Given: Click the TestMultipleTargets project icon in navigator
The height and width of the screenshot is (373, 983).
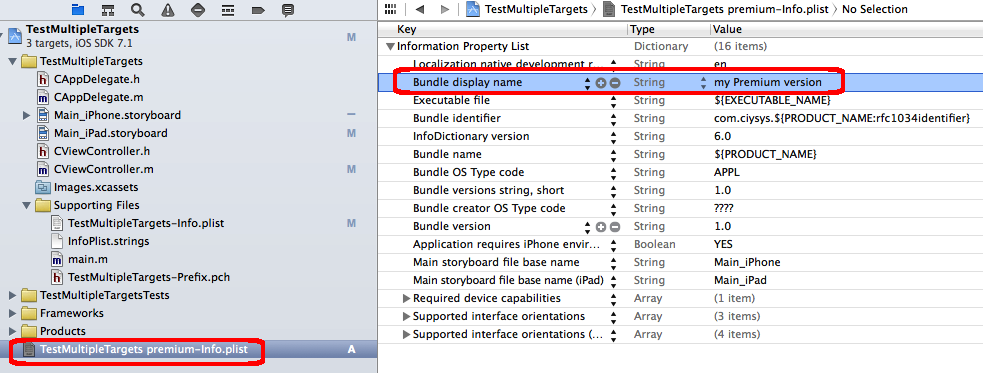Looking at the screenshot, I should (x=14, y=36).
